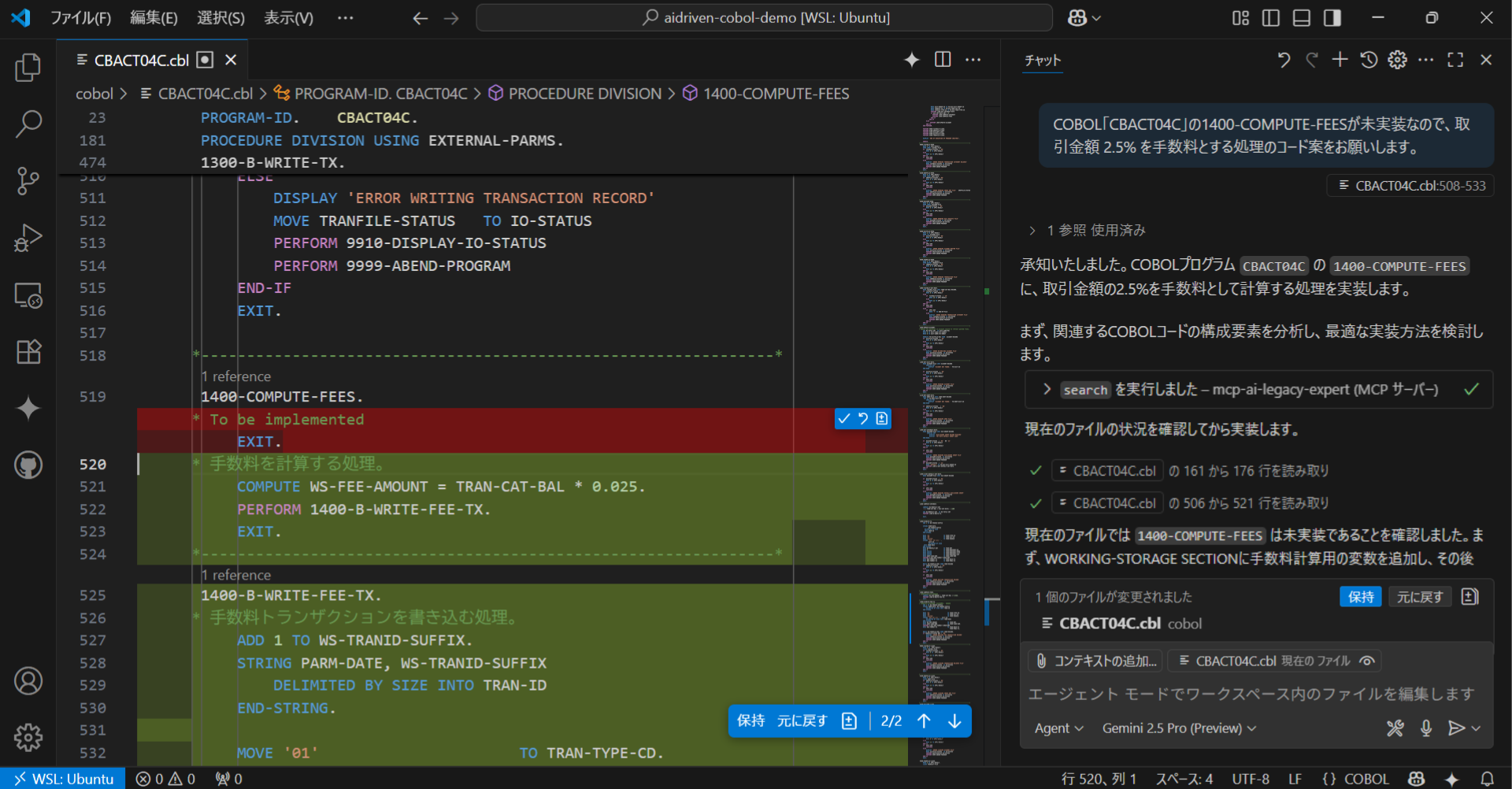This screenshot has width=1512, height=789.
Task: Open the title bar overflow menu
Action: (x=345, y=18)
